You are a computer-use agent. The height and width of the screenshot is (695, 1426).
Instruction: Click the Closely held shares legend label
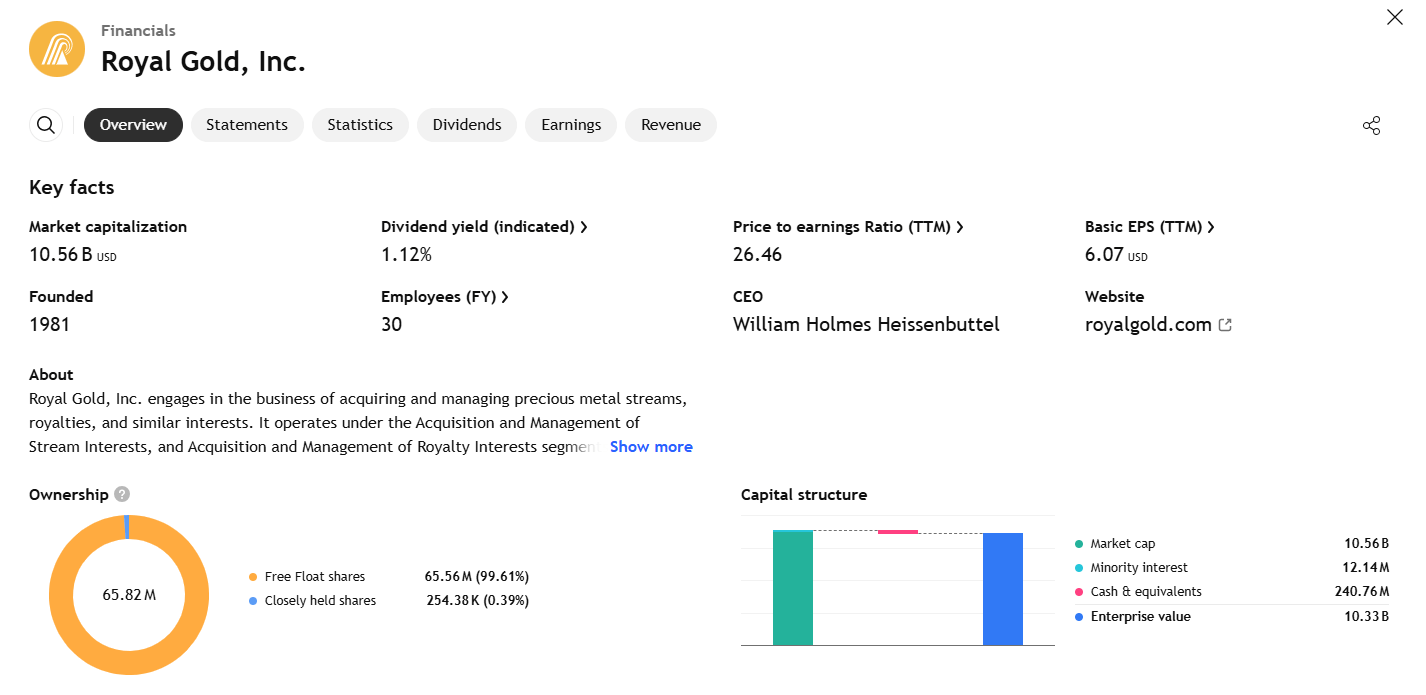click(320, 601)
